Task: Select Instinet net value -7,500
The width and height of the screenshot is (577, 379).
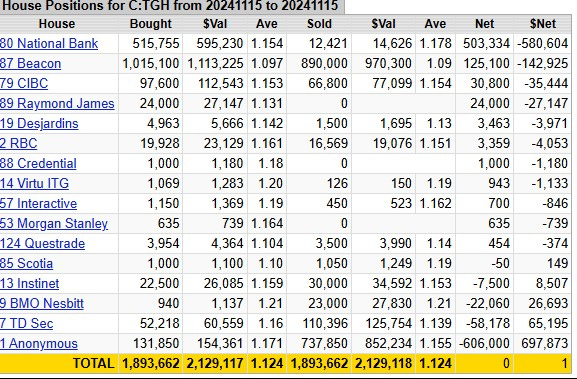Action: [x=492, y=283]
